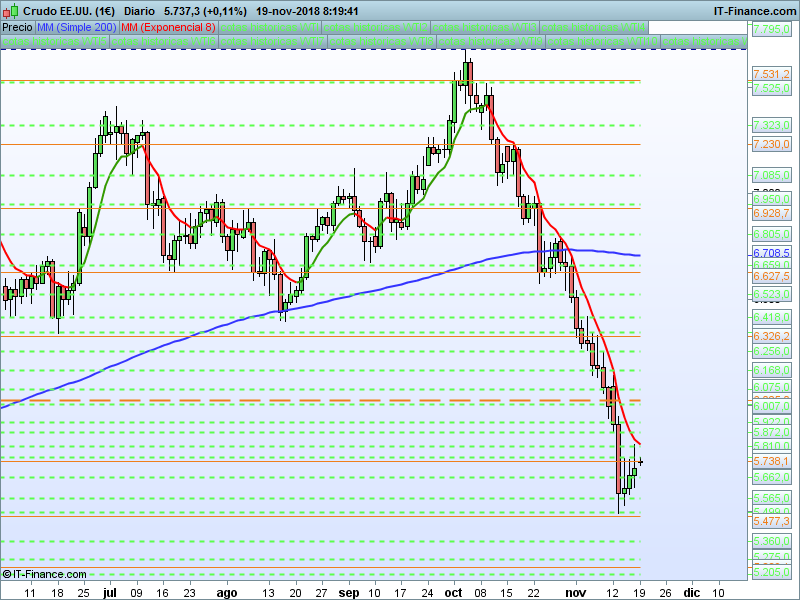Image resolution: width=800 pixels, height=600 pixels.
Task: Click the oct month label on time axis
Action: pyautogui.click(x=453, y=593)
